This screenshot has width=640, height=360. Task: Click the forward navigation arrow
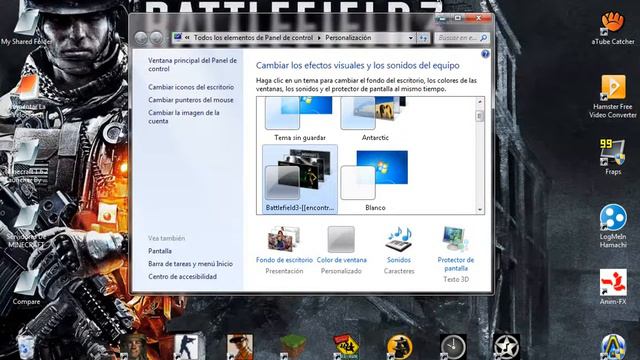point(156,38)
